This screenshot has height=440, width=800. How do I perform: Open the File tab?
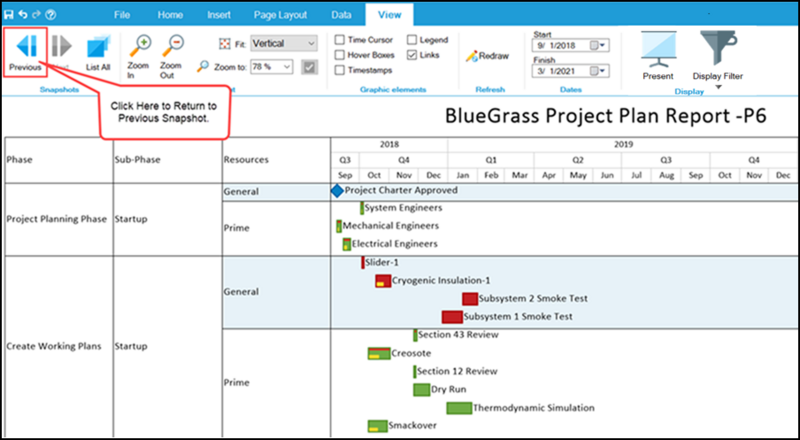[x=122, y=15]
